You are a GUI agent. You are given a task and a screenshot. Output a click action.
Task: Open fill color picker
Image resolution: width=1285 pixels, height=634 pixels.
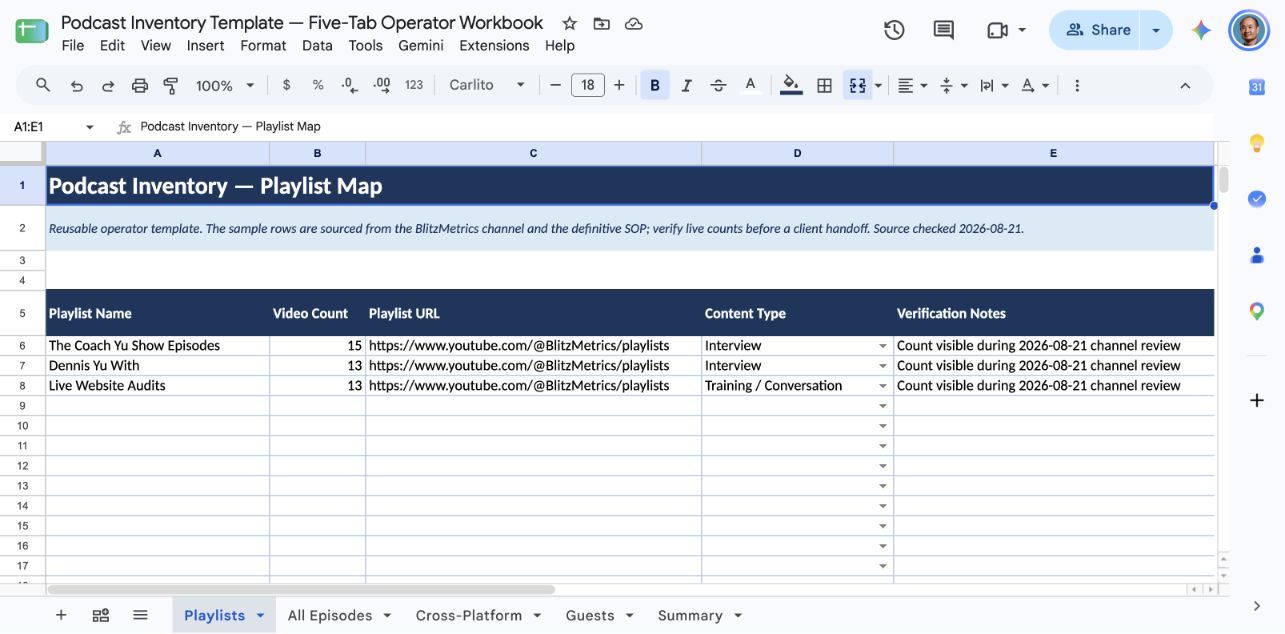(x=791, y=86)
